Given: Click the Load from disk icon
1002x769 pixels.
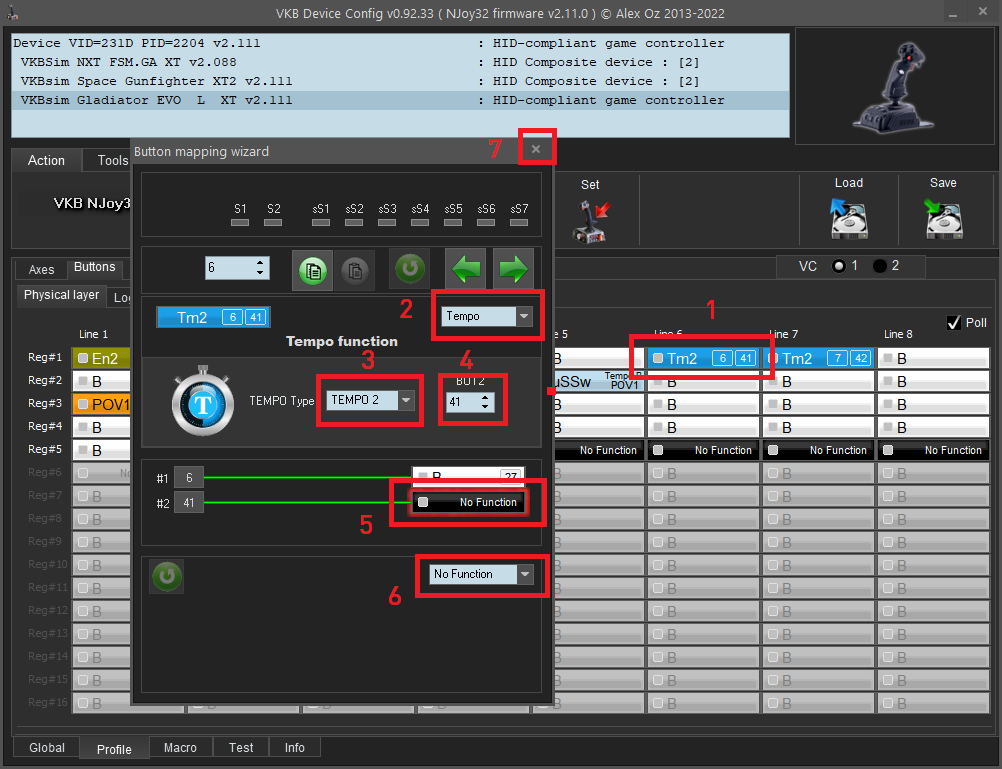Looking at the screenshot, I should tap(848, 218).
